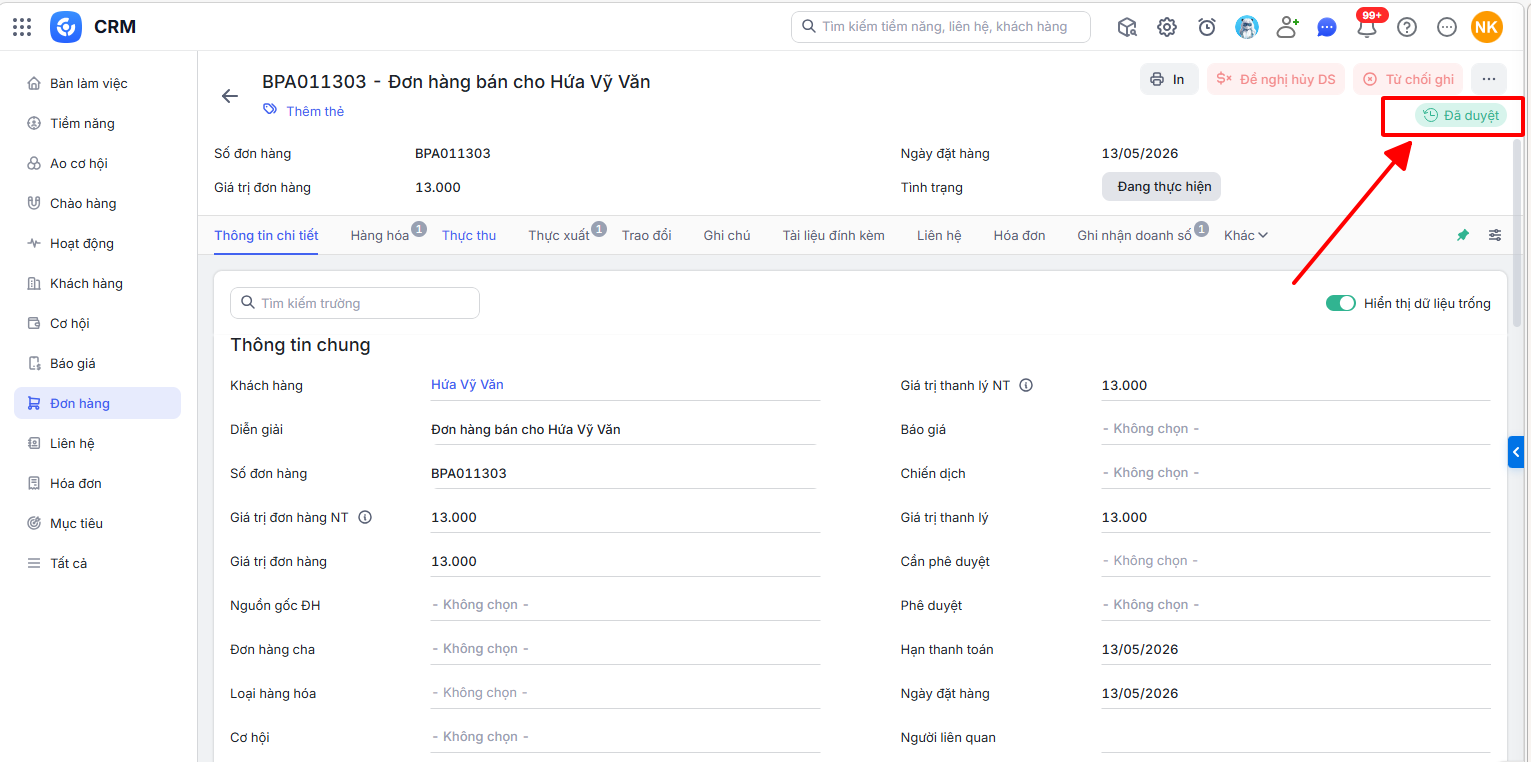Click the alarm reminder clock icon

coord(1207,27)
